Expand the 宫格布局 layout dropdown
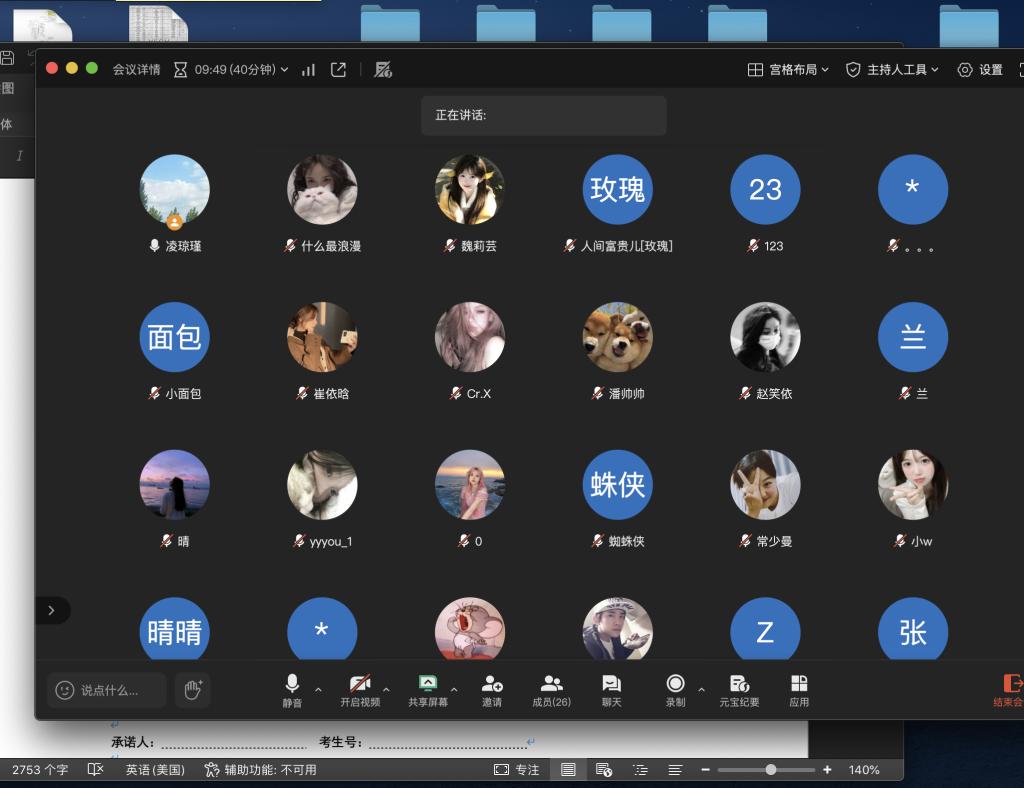This screenshot has height=788, width=1024. pyautogui.click(x=788, y=70)
